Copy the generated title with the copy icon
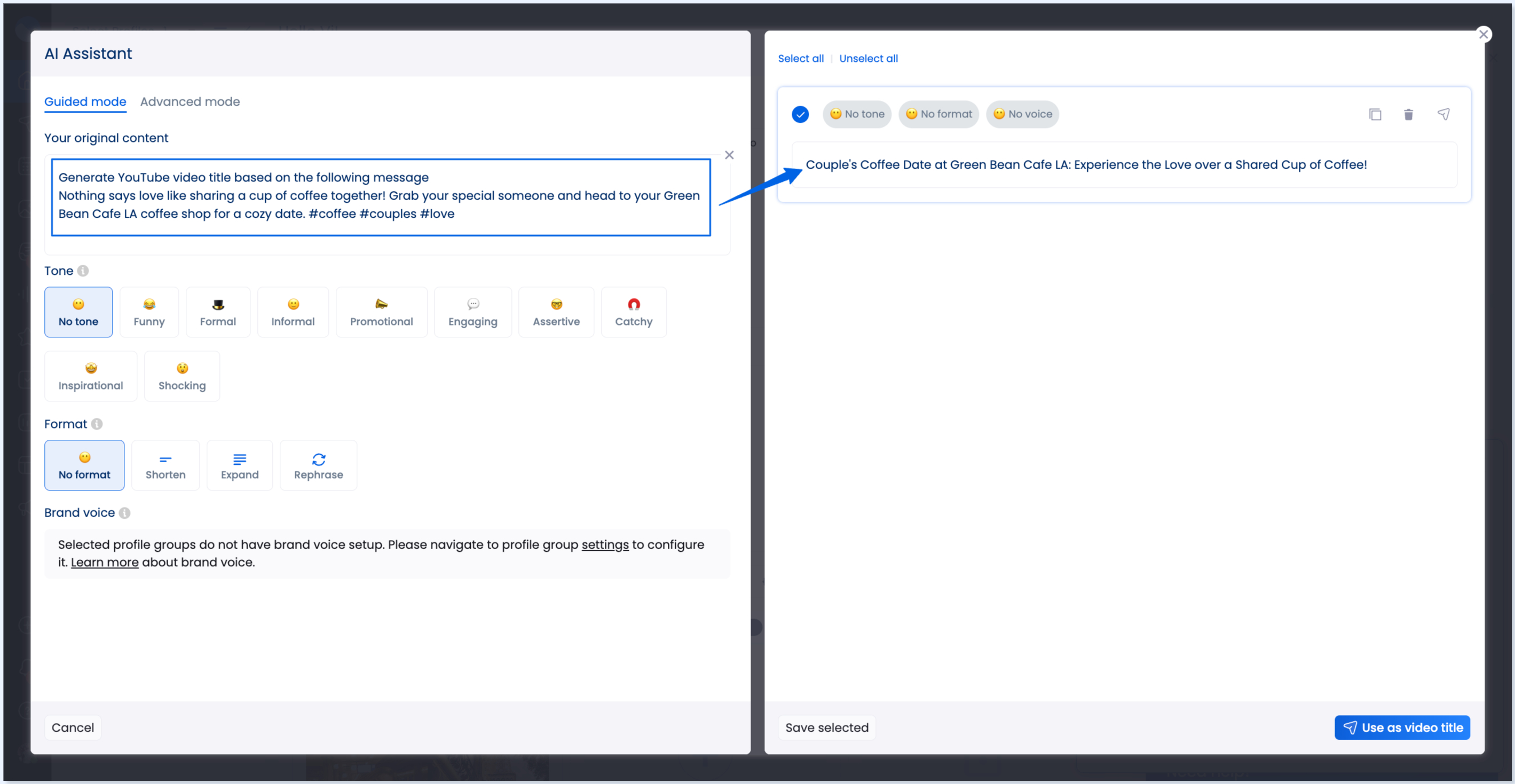The image size is (1515, 784). point(1375,114)
